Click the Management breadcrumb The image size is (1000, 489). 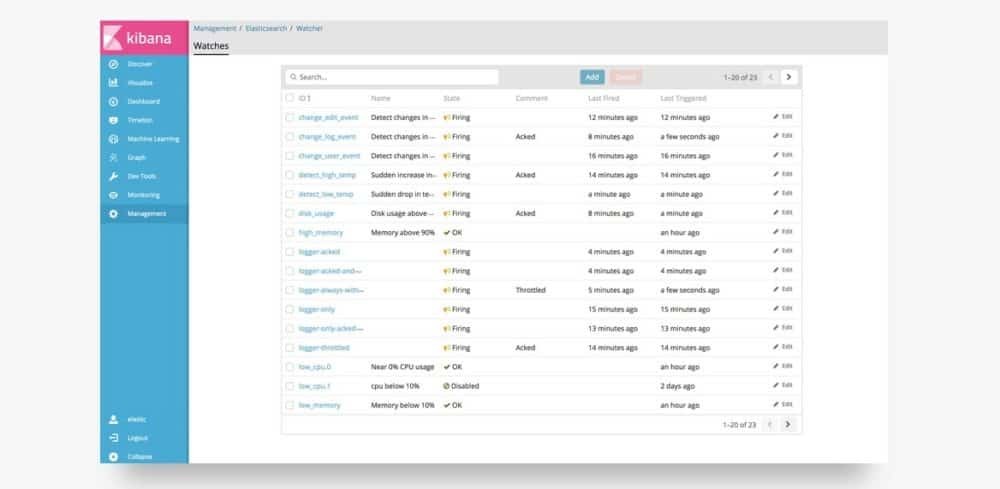coord(215,28)
